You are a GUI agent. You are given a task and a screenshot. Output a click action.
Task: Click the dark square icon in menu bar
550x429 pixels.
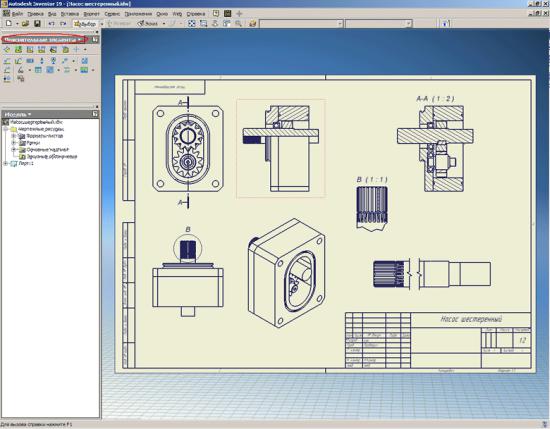pos(227,14)
